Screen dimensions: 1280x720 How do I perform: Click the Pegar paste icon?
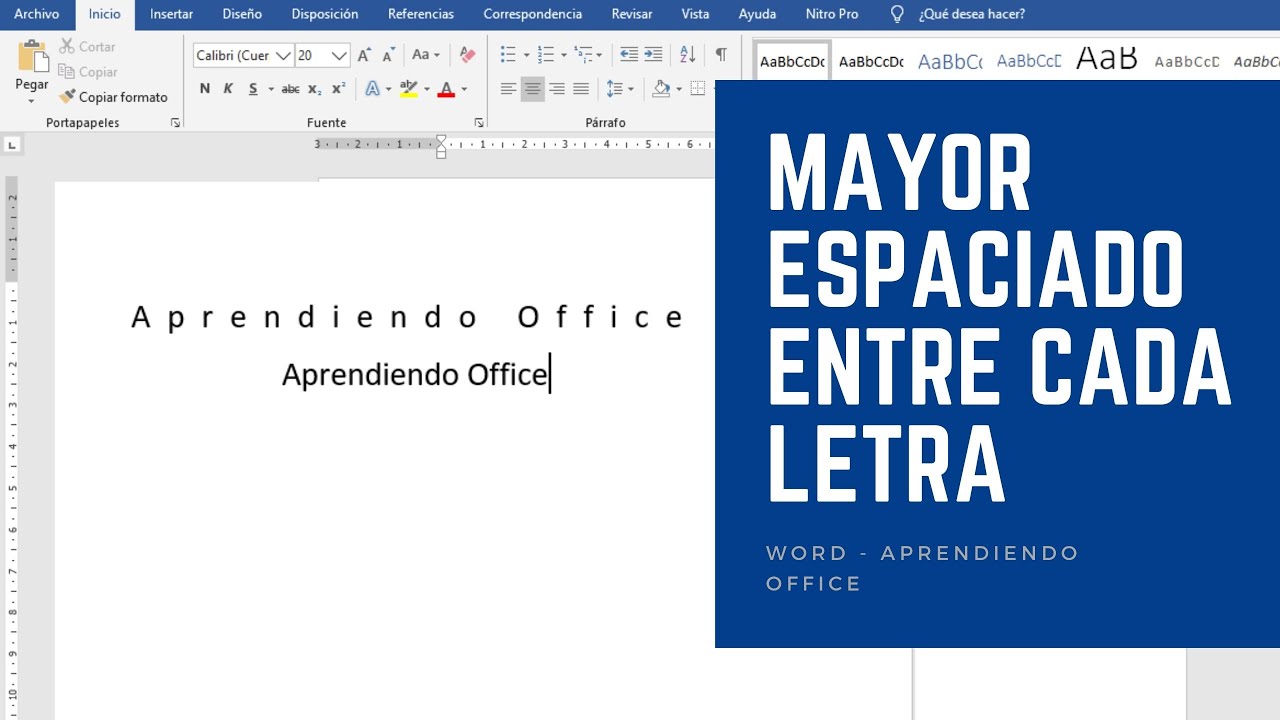click(32, 55)
